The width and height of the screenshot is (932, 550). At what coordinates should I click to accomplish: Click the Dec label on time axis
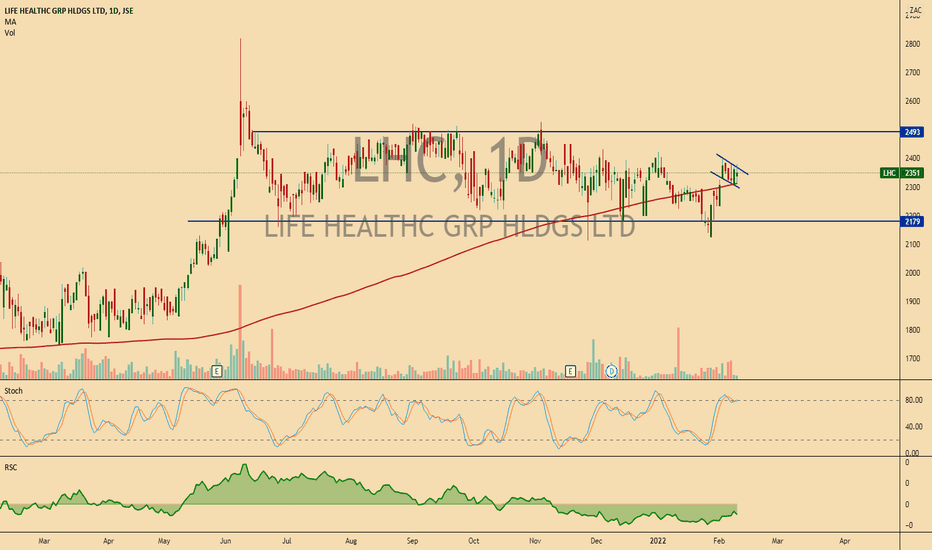(x=596, y=541)
